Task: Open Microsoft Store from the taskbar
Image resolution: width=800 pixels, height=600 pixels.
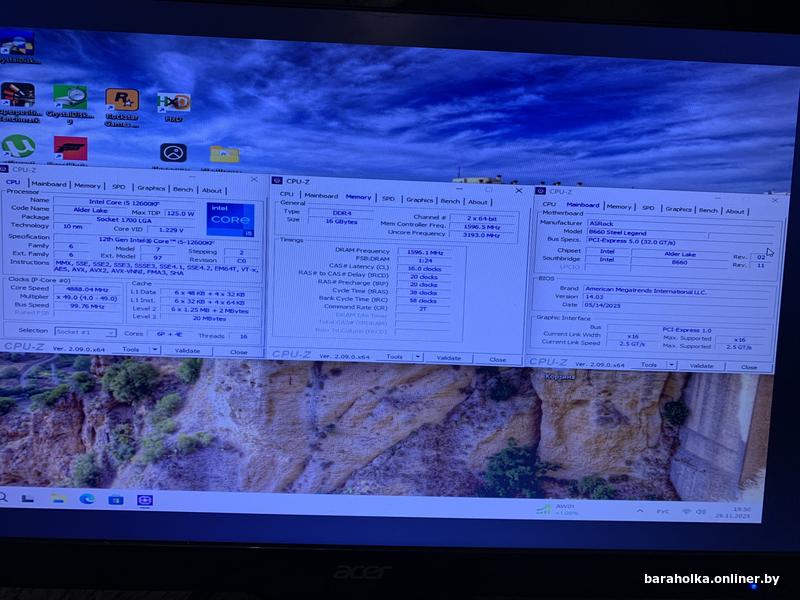Action: click(116, 500)
